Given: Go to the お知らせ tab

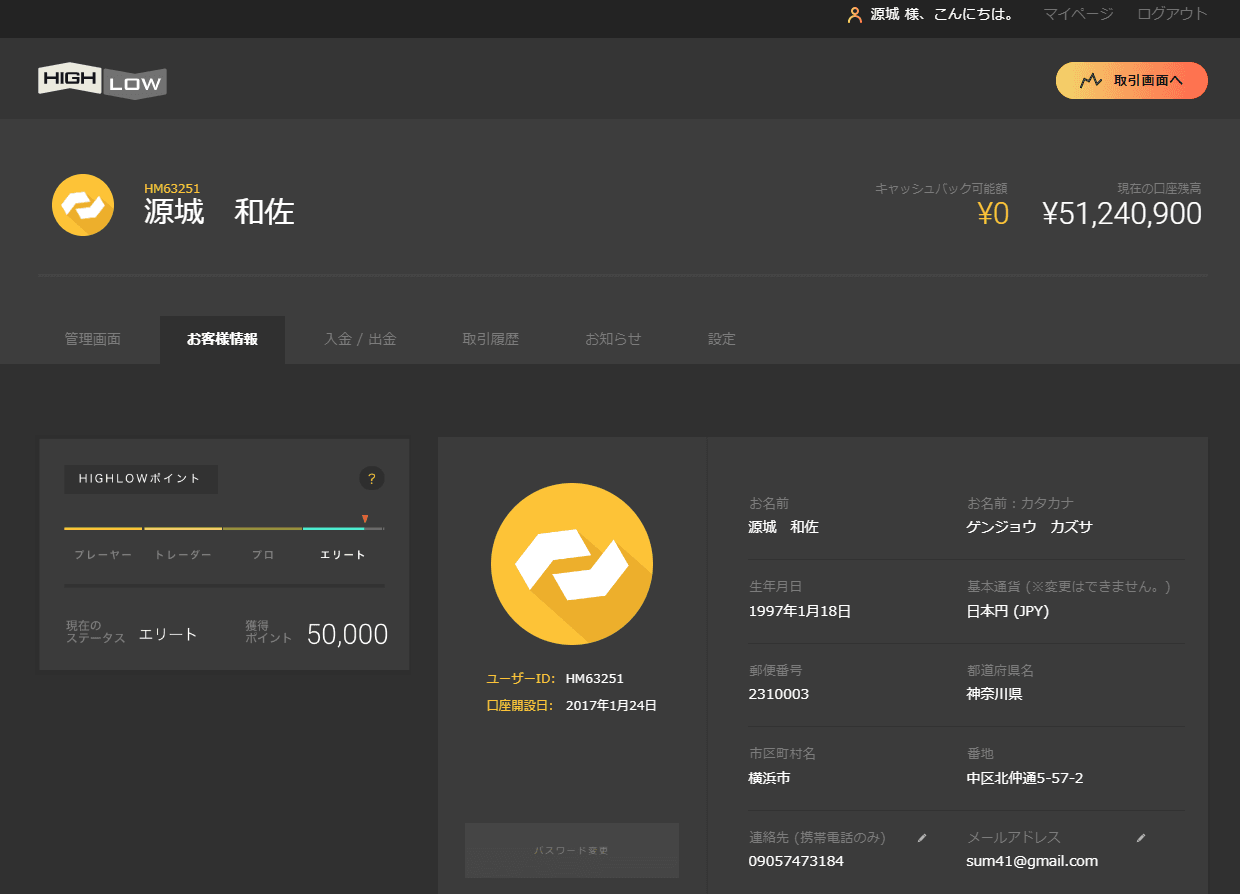Looking at the screenshot, I should point(613,339).
